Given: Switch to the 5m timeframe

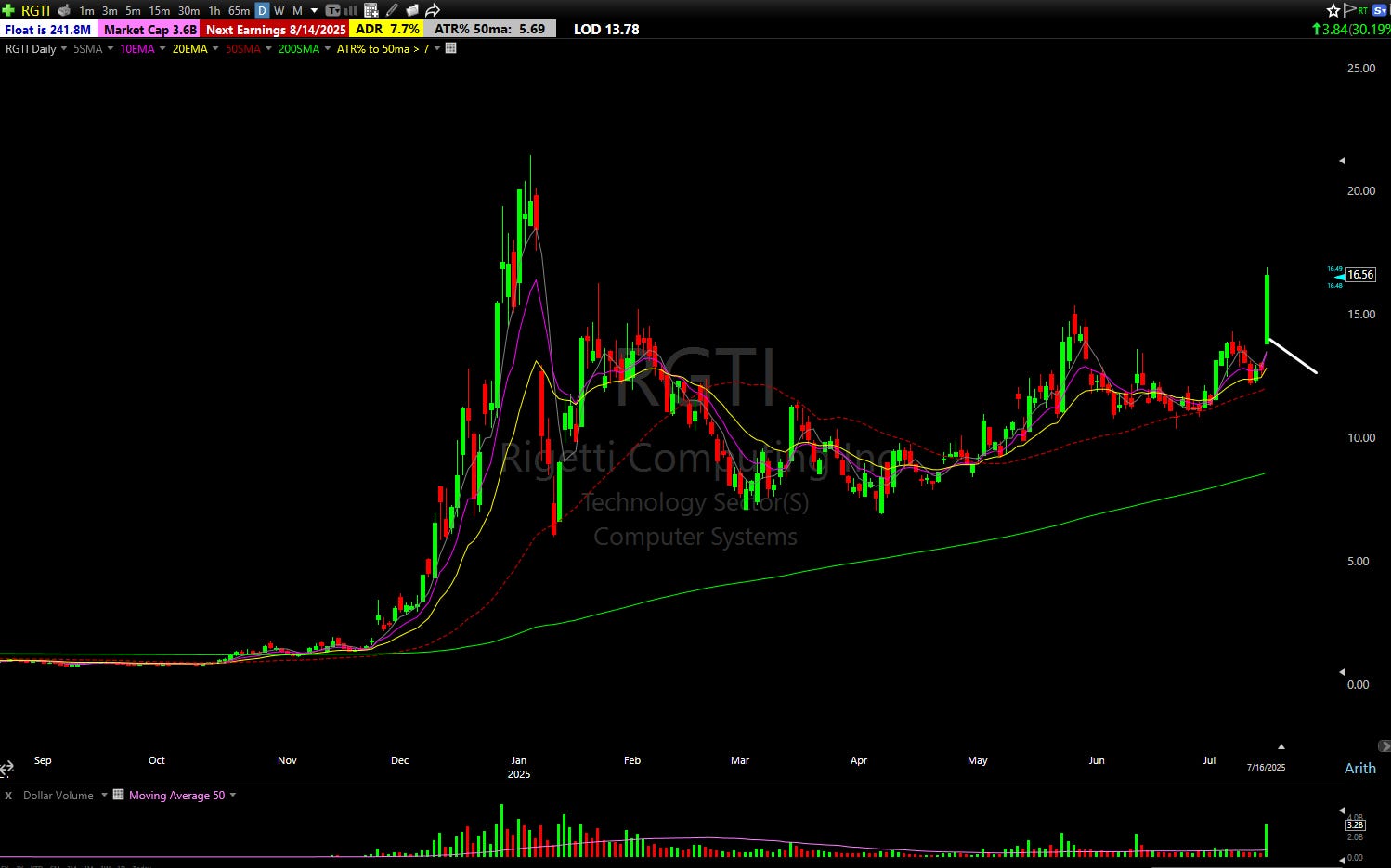Looking at the screenshot, I should coord(133,10).
